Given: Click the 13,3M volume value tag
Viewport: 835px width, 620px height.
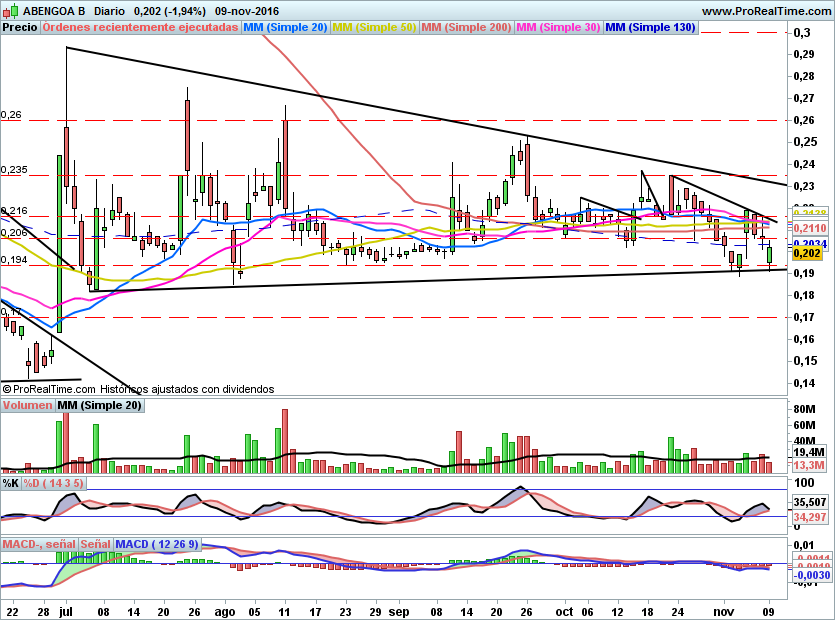Looking at the screenshot, I should click(809, 466).
